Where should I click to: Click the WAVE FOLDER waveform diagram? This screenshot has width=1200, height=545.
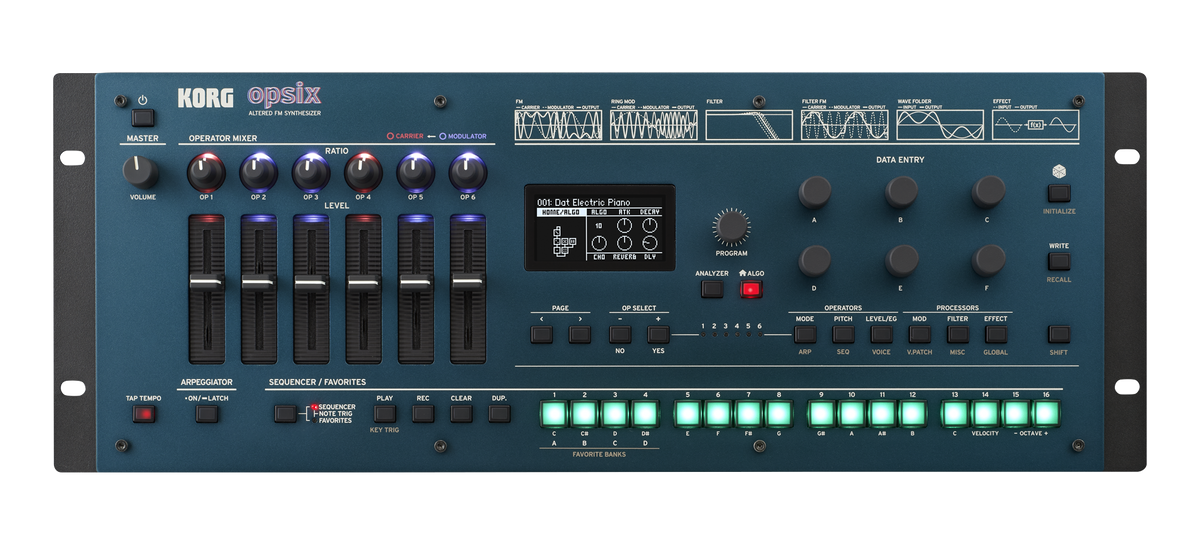point(940,125)
